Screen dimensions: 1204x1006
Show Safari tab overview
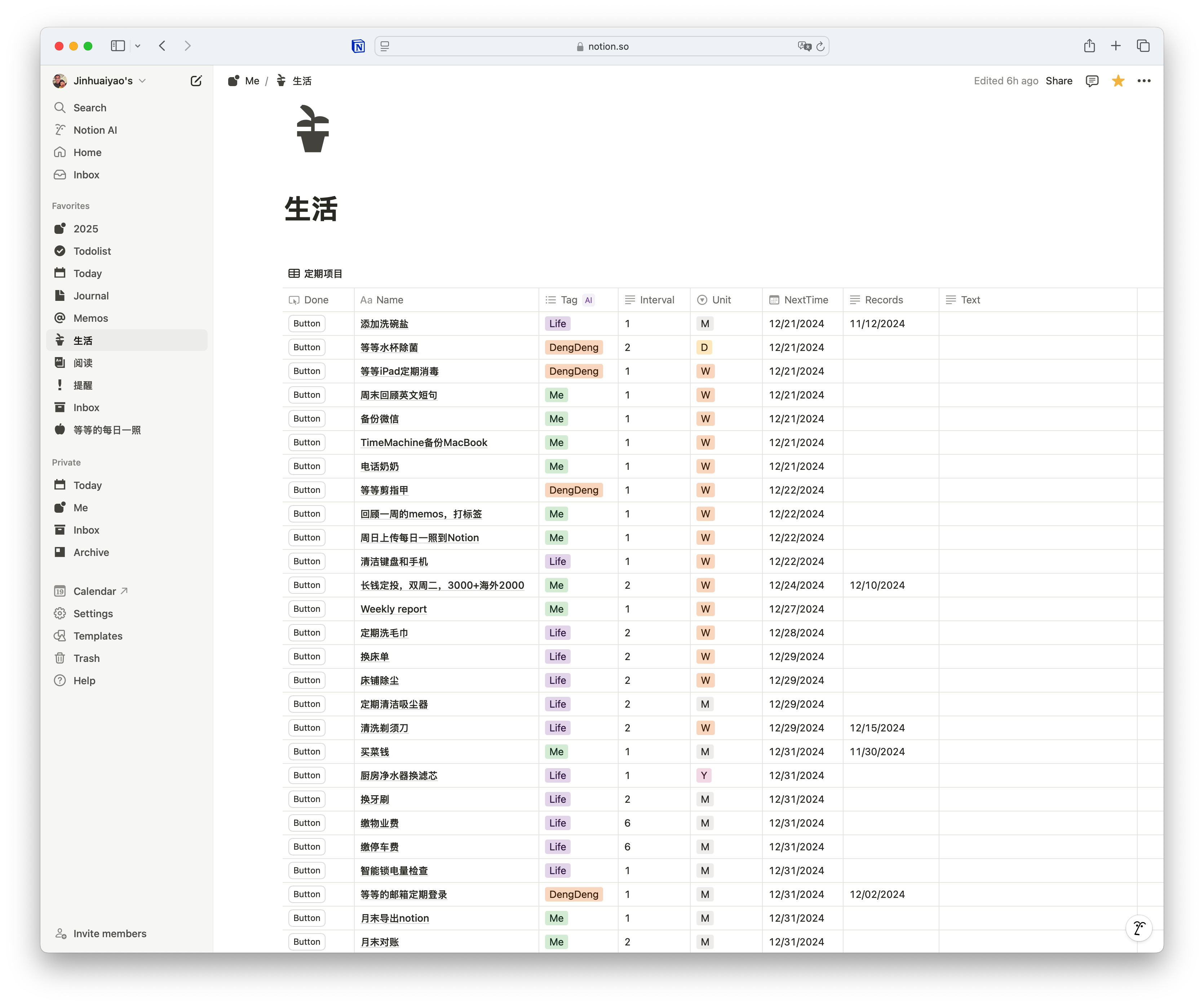point(1143,46)
